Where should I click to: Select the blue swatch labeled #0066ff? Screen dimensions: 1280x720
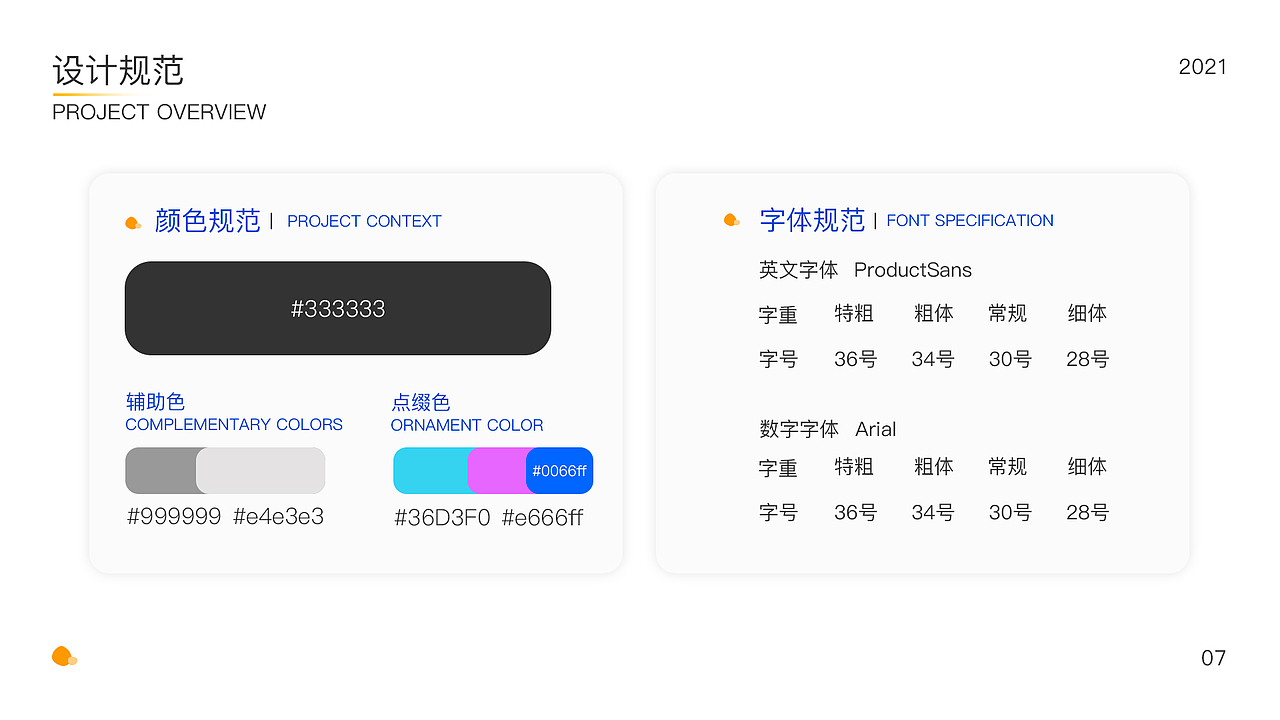pos(560,470)
